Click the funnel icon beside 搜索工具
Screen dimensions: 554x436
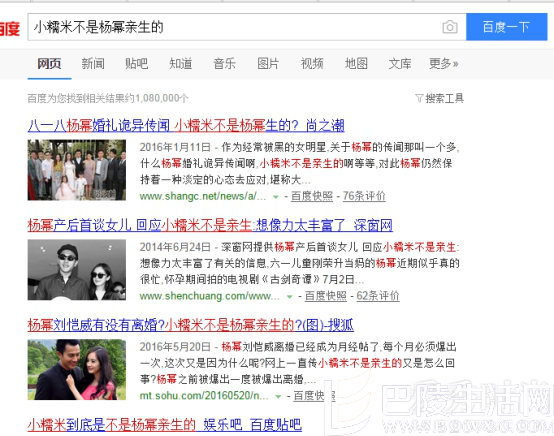tap(419, 98)
